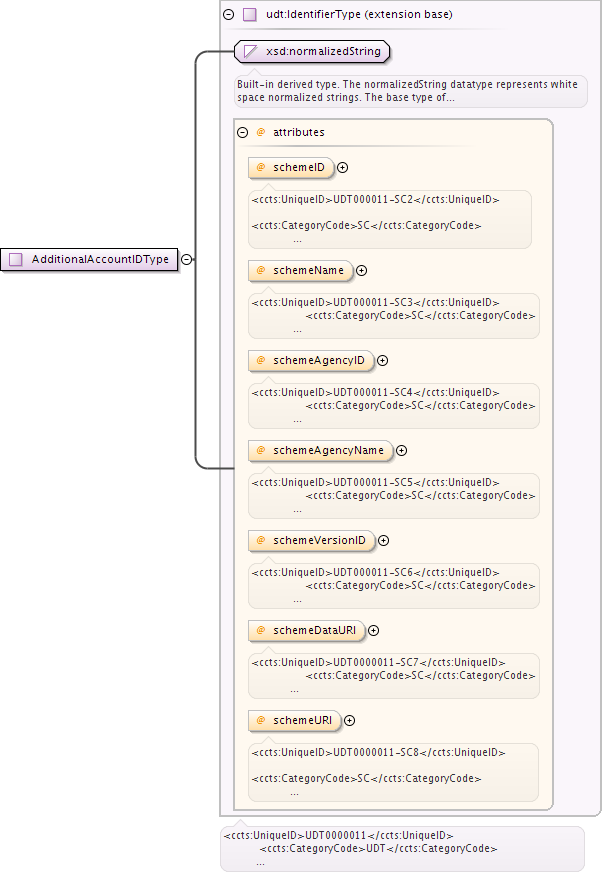Click the UDT000011-SC5 UniqueID annotation
The width and height of the screenshot is (603, 875).
click(375, 482)
